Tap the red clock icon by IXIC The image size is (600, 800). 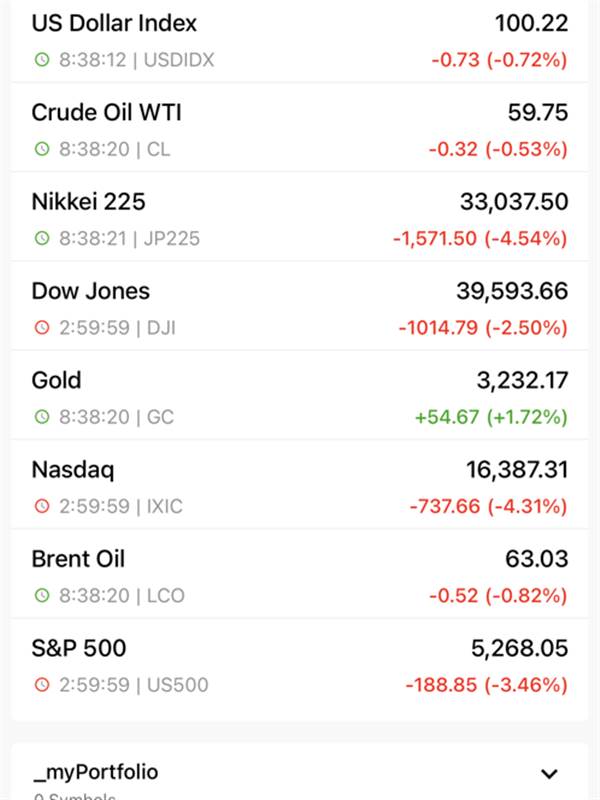[x=42, y=506]
